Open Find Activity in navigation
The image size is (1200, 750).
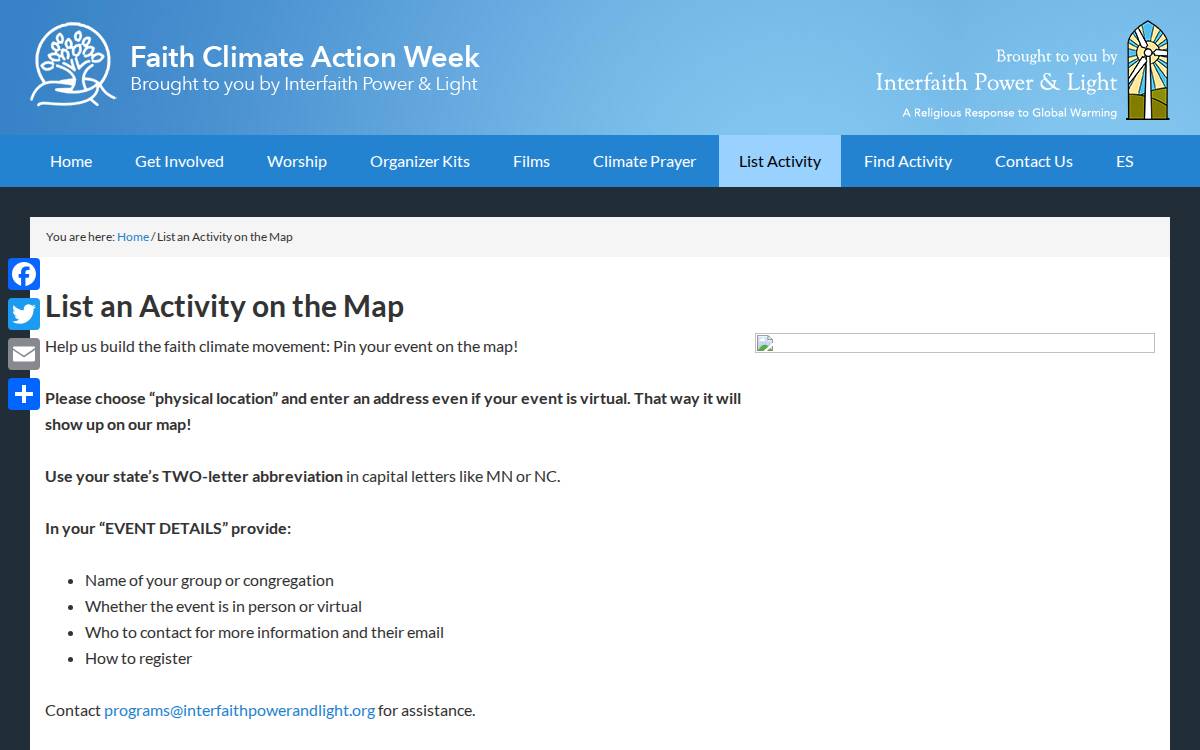tap(908, 161)
